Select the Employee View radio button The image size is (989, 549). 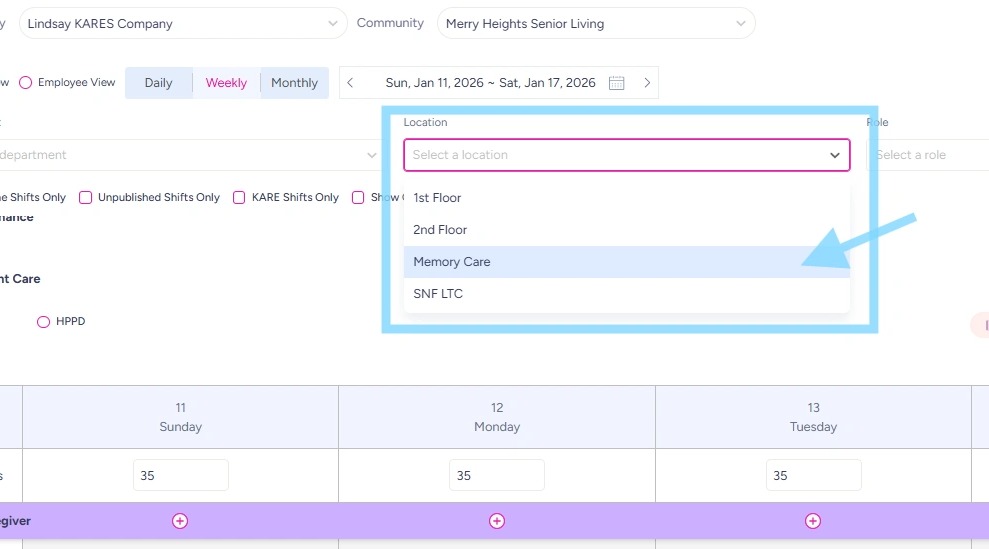point(26,83)
